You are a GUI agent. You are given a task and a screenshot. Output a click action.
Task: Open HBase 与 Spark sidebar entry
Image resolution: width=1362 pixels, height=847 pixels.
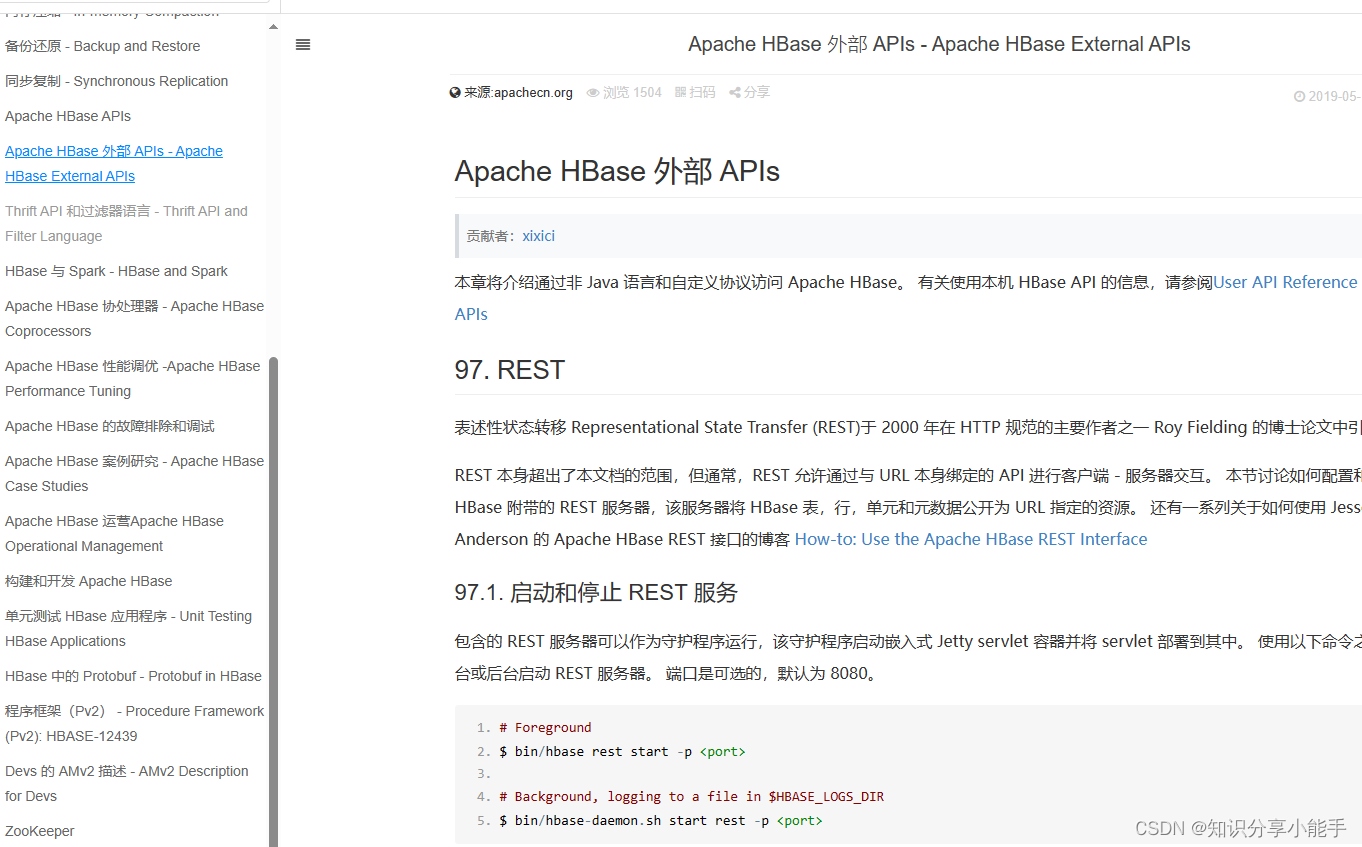116,271
